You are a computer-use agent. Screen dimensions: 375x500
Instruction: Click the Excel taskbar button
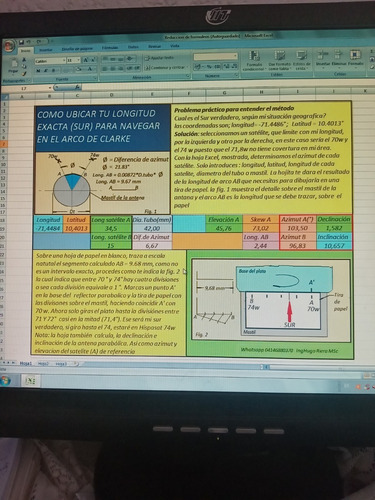click(x=30, y=380)
